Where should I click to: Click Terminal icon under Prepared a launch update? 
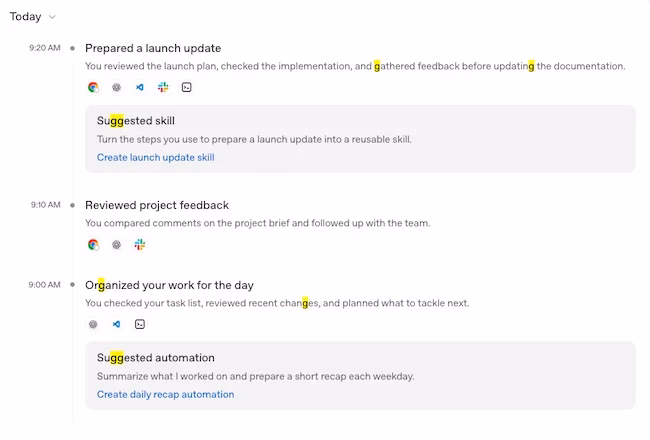click(187, 87)
